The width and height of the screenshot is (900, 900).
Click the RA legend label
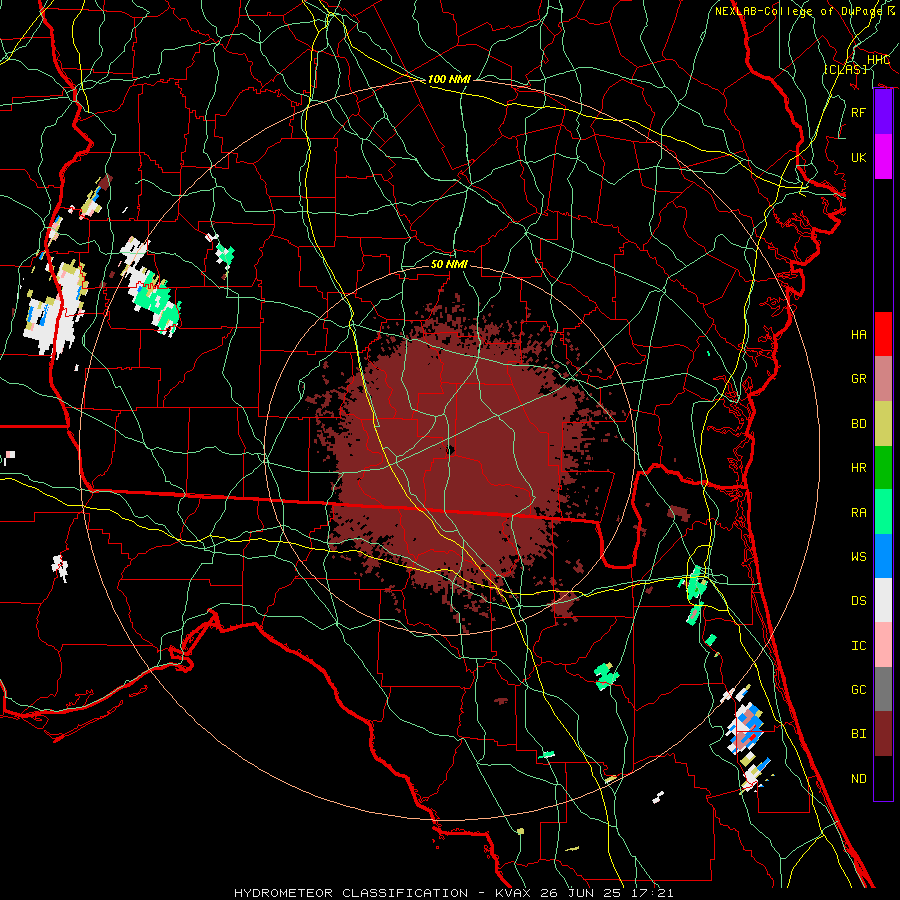click(x=859, y=513)
